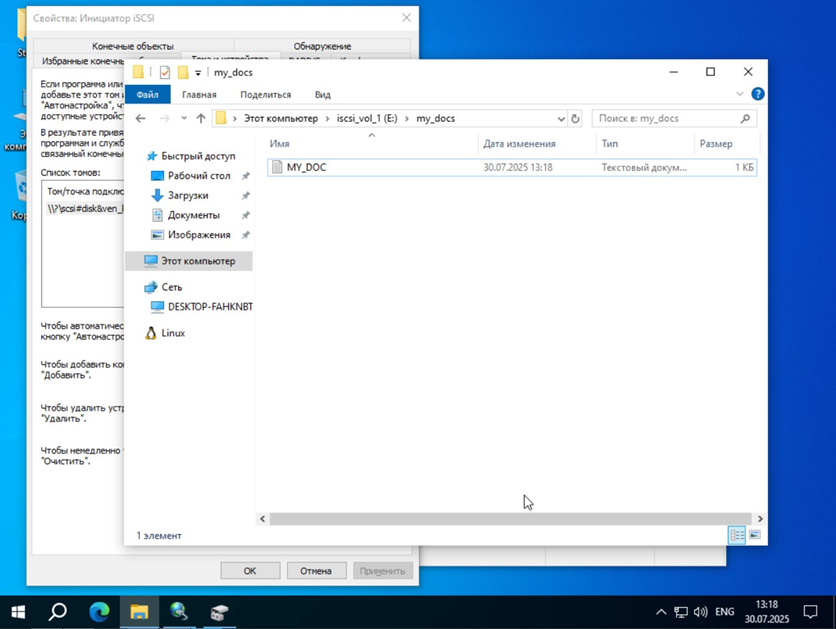Refresh the my_docs folder view
The height and width of the screenshot is (629, 836).
pyautogui.click(x=575, y=118)
